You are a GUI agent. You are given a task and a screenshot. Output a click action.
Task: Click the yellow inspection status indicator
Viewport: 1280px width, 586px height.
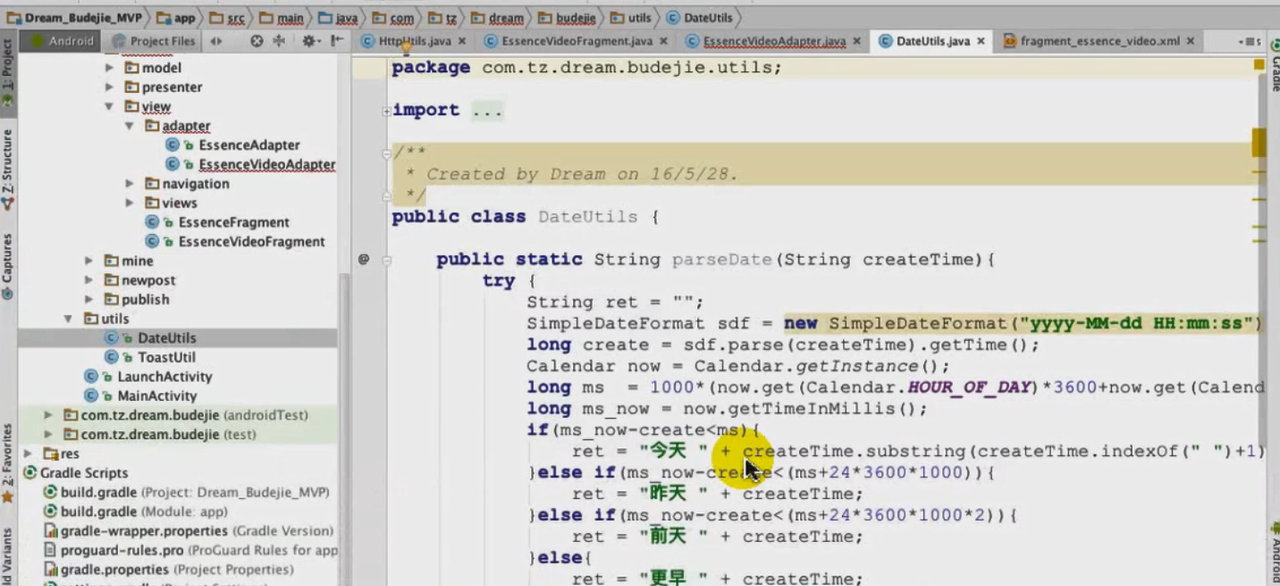(x=1259, y=65)
